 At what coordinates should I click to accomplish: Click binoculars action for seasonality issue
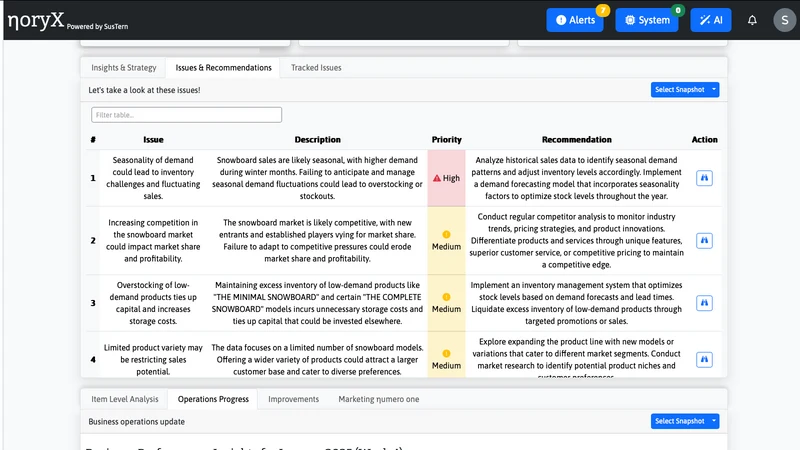coord(704,178)
